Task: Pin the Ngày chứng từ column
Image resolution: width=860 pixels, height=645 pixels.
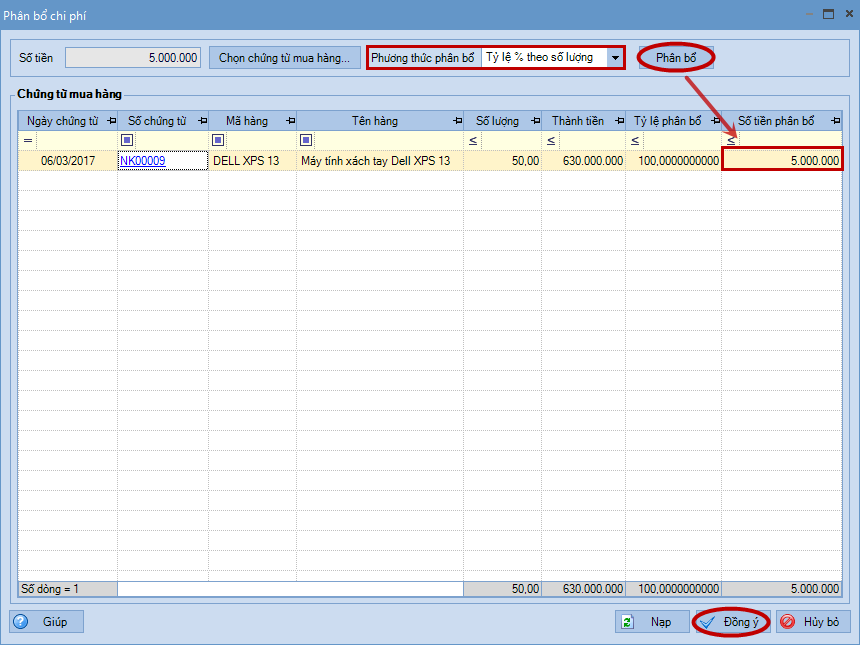Action: pyautogui.click(x=111, y=121)
